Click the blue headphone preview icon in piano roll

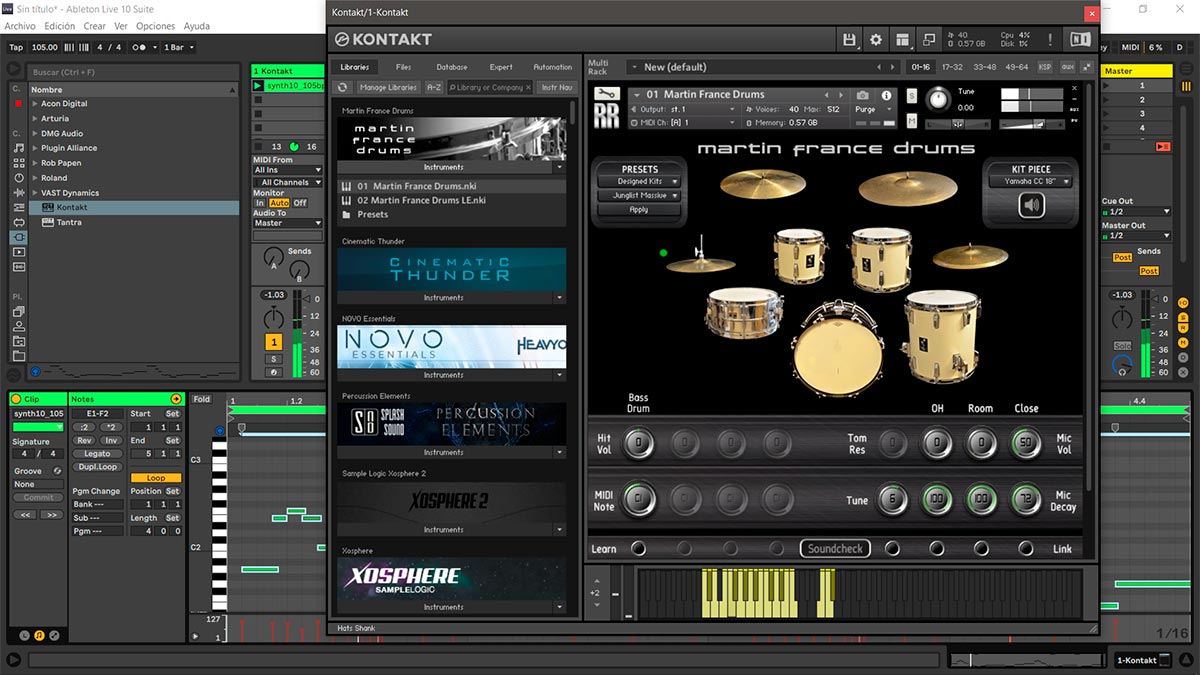pyautogui.click(x=220, y=432)
